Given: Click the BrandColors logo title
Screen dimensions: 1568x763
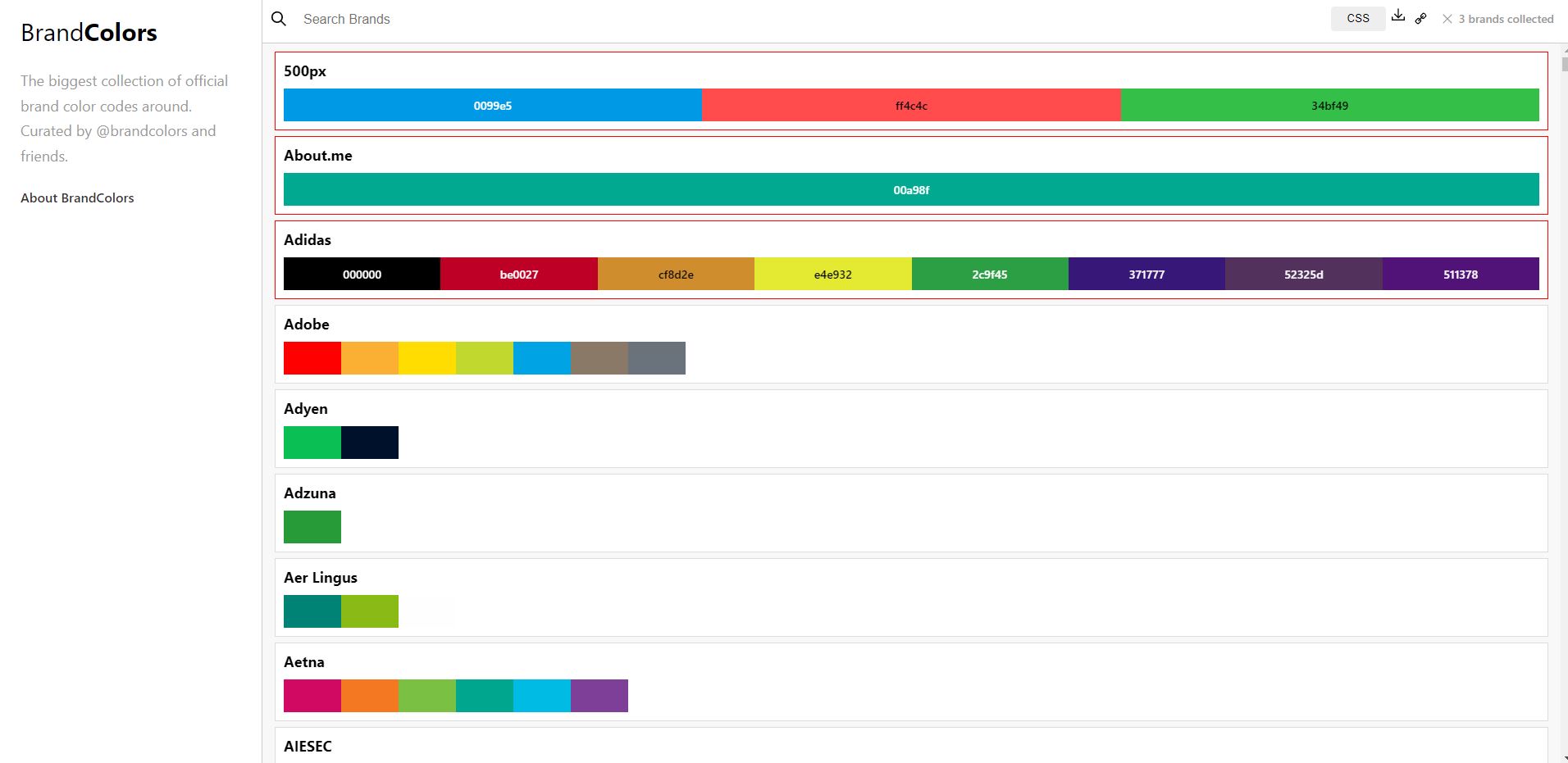Looking at the screenshot, I should pyautogui.click(x=89, y=33).
